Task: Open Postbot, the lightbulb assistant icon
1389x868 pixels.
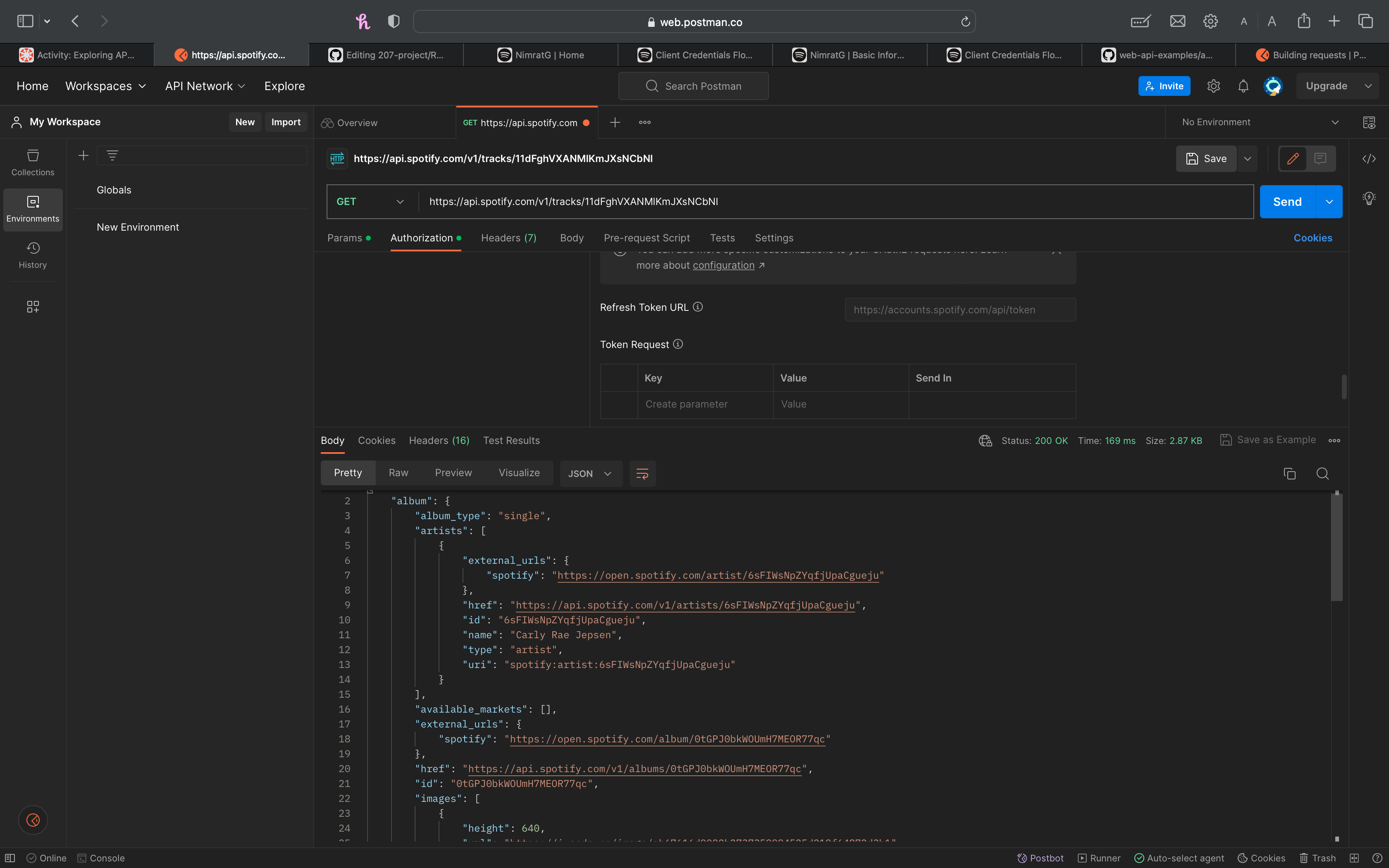Action: (1369, 198)
